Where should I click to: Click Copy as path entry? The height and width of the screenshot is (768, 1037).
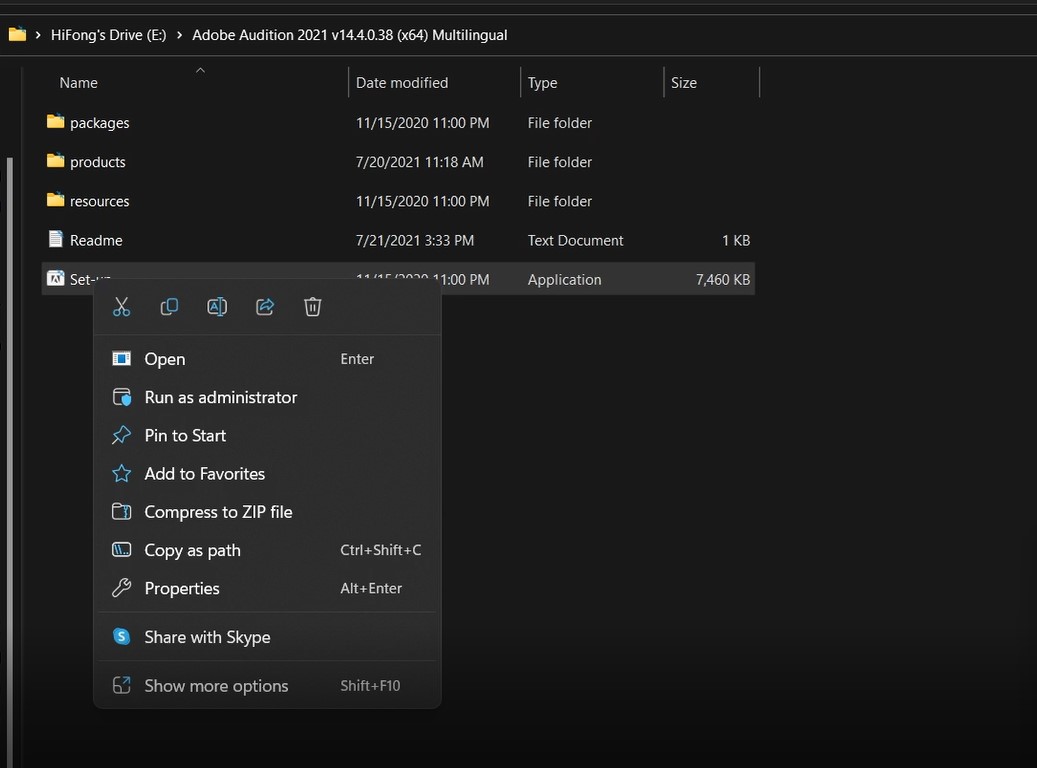coord(192,550)
